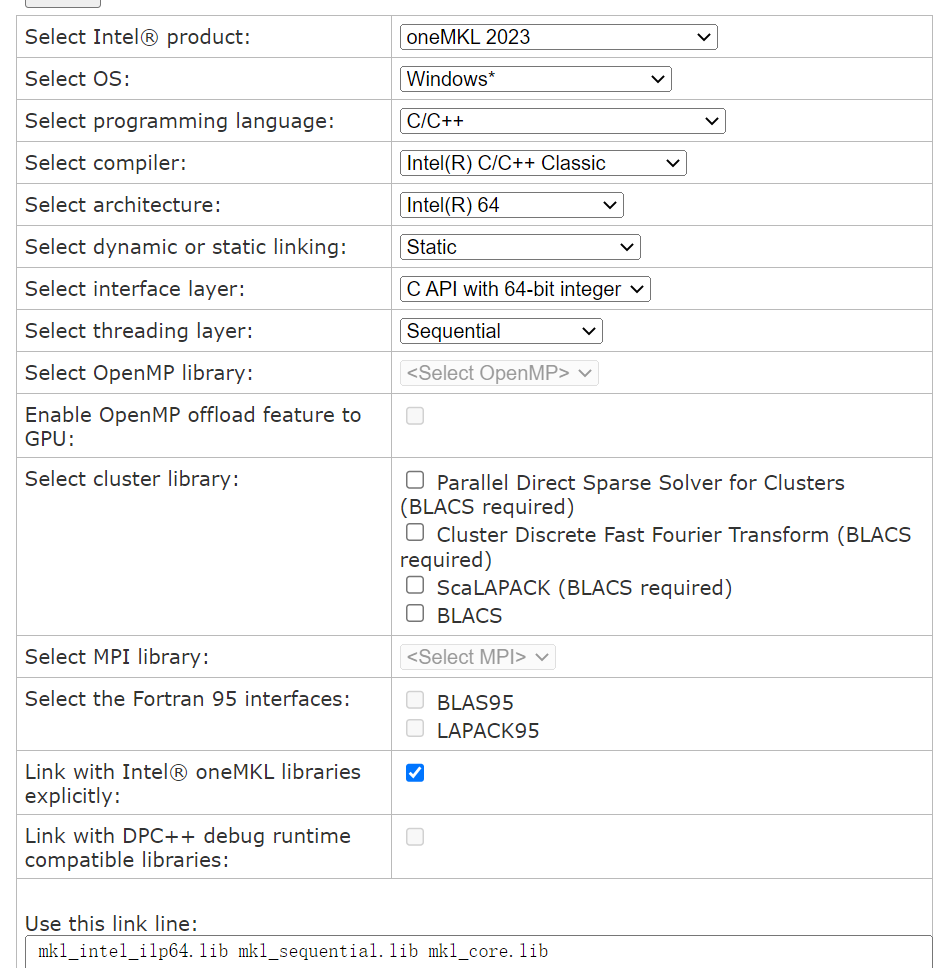Check the ScaLAPACK cluster library option

[x=415, y=584]
